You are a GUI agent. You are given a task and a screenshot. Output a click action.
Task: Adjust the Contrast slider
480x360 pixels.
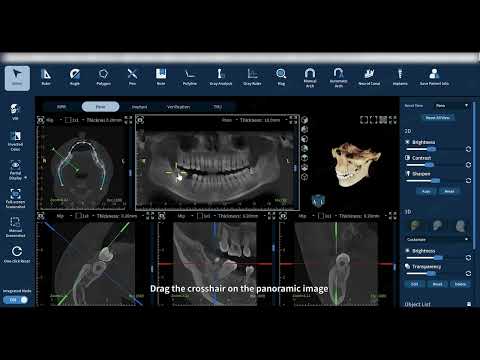(434, 165)
